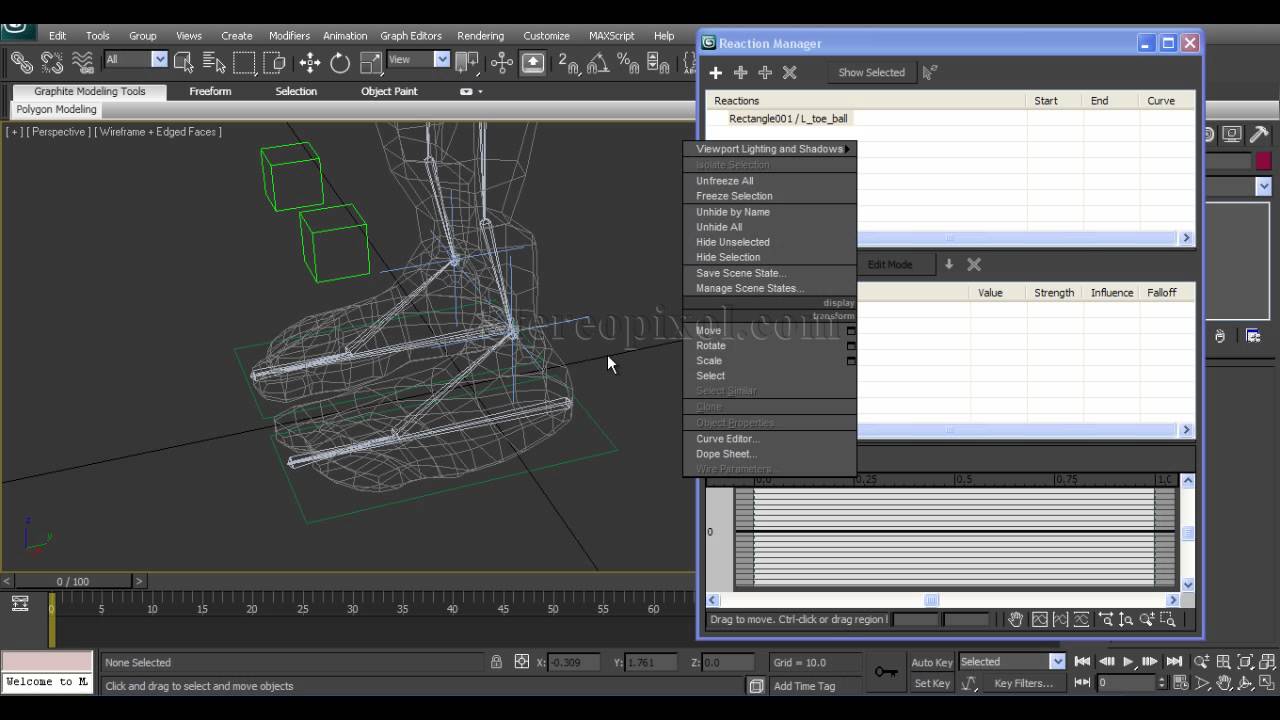Open the Key Filters dialog button
The image size is (1280, 720).
click(x=1024, y=683)
